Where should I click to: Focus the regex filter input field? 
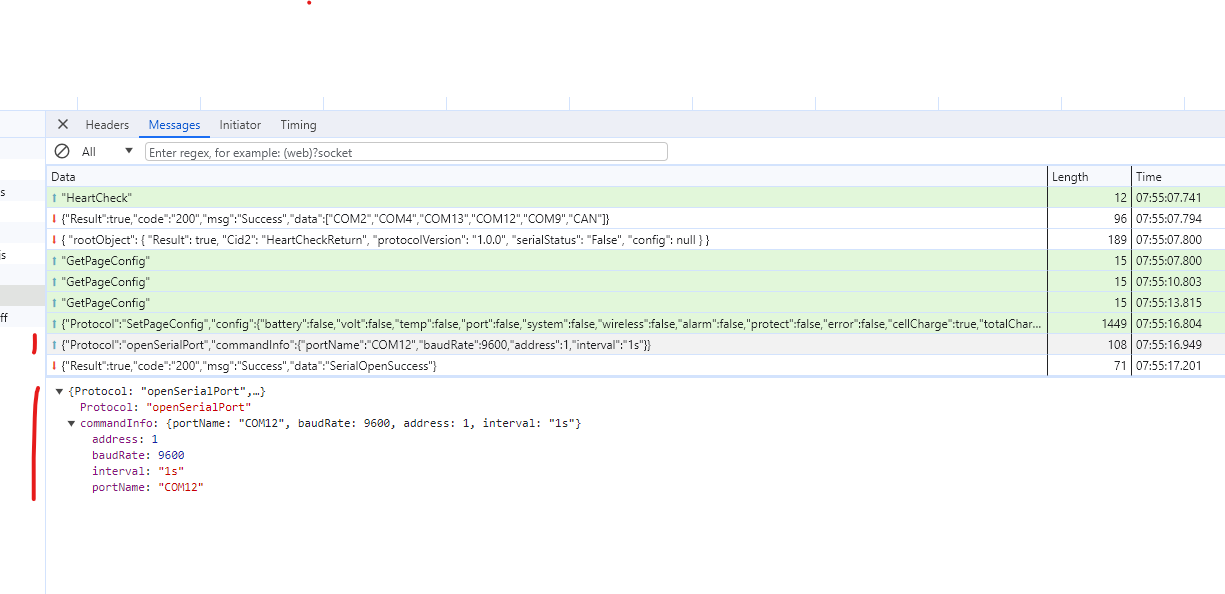tap(406, 152)
